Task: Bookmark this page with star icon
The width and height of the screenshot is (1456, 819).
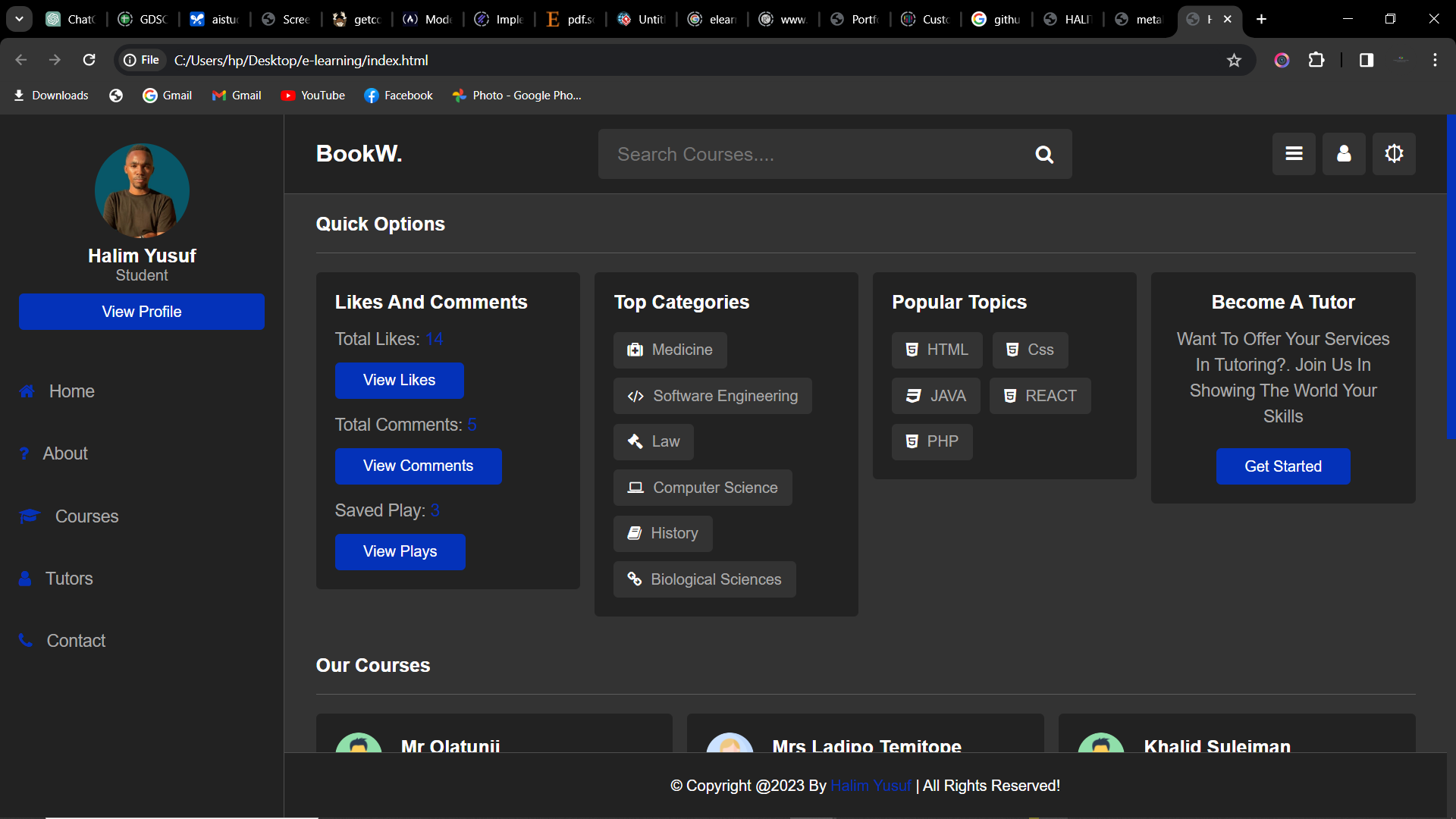Action: pos(1234,61)
